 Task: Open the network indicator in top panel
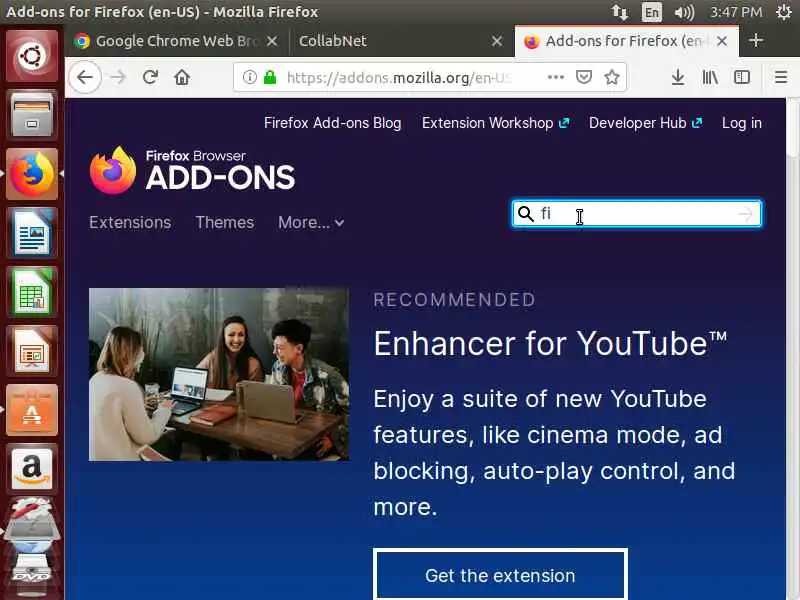(620, 12)
